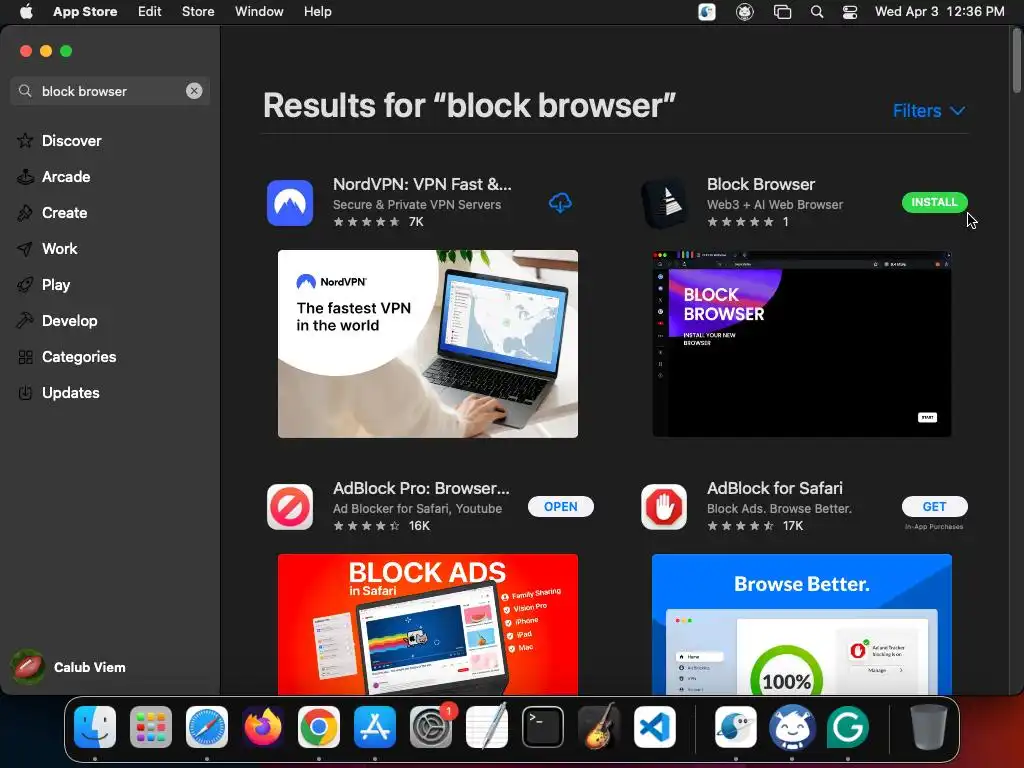This screenshot has width=1024, height=768.
Task: Open the Apple menu
Action: pyautogui.click(x=26, y=12)
